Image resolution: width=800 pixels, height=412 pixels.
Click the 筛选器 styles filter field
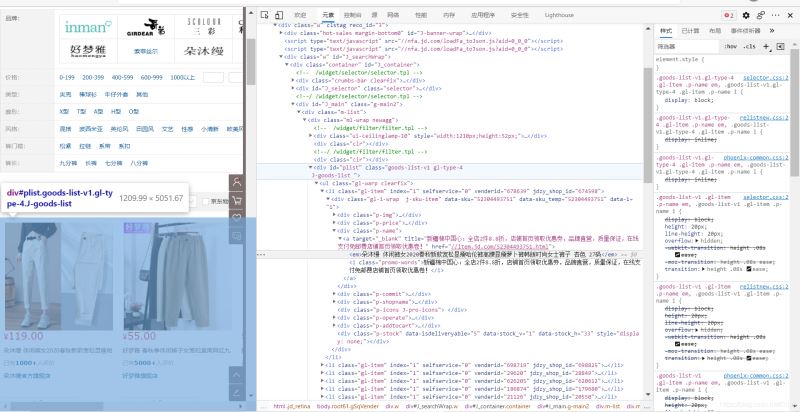pos(687,46)
